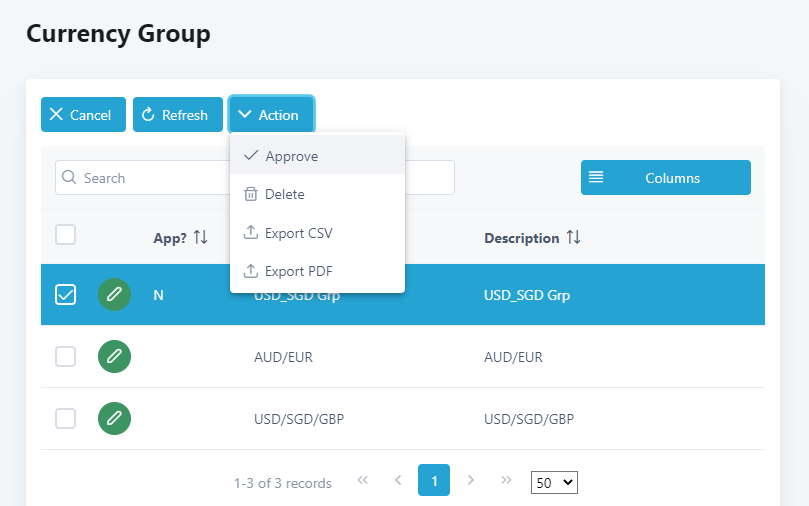Go to the first page double-chevron
The height and width of the screenshot is (506, 809).
click(363, 480)
